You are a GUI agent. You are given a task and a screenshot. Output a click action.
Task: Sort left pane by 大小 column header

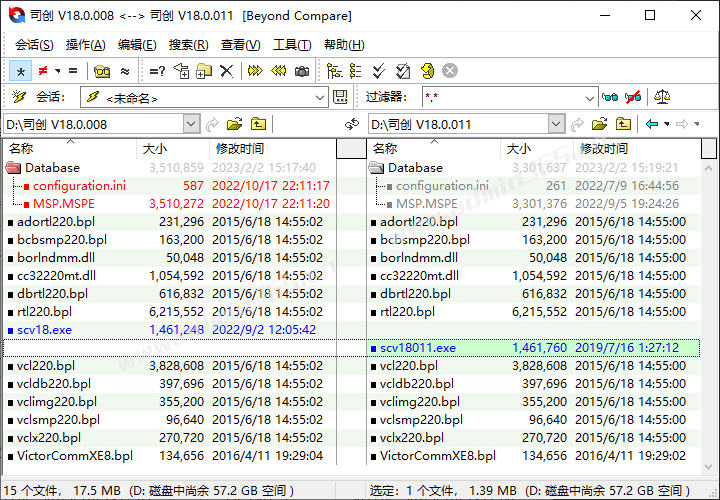[173, 149]
